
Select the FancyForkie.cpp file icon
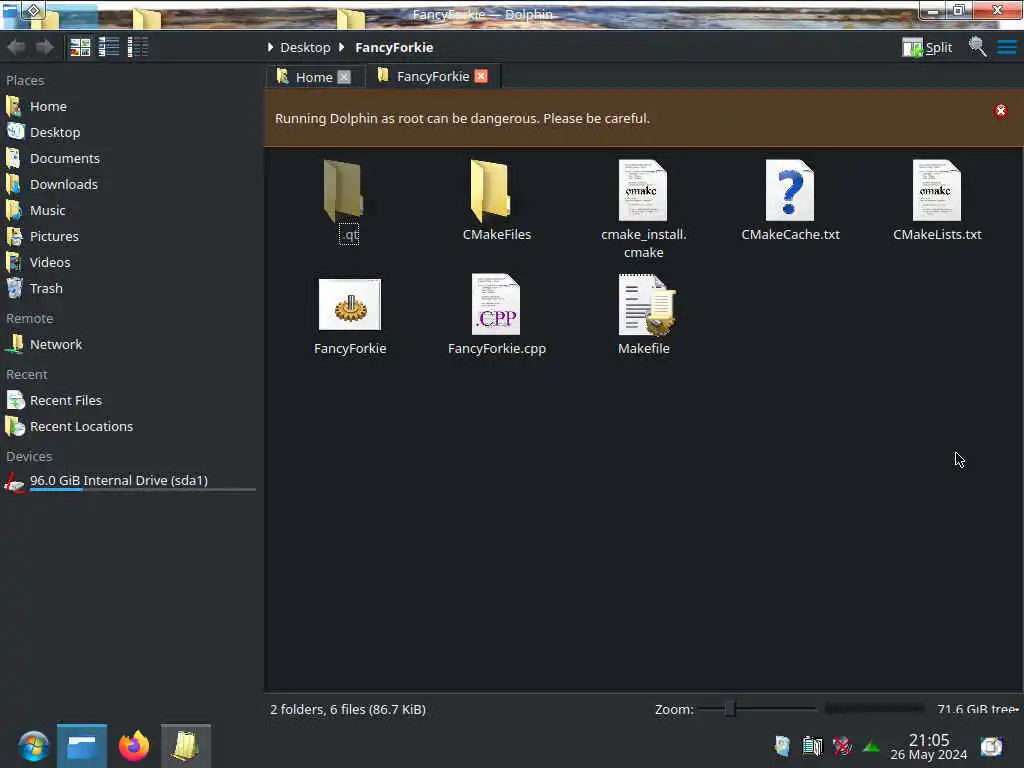[496, 304]
